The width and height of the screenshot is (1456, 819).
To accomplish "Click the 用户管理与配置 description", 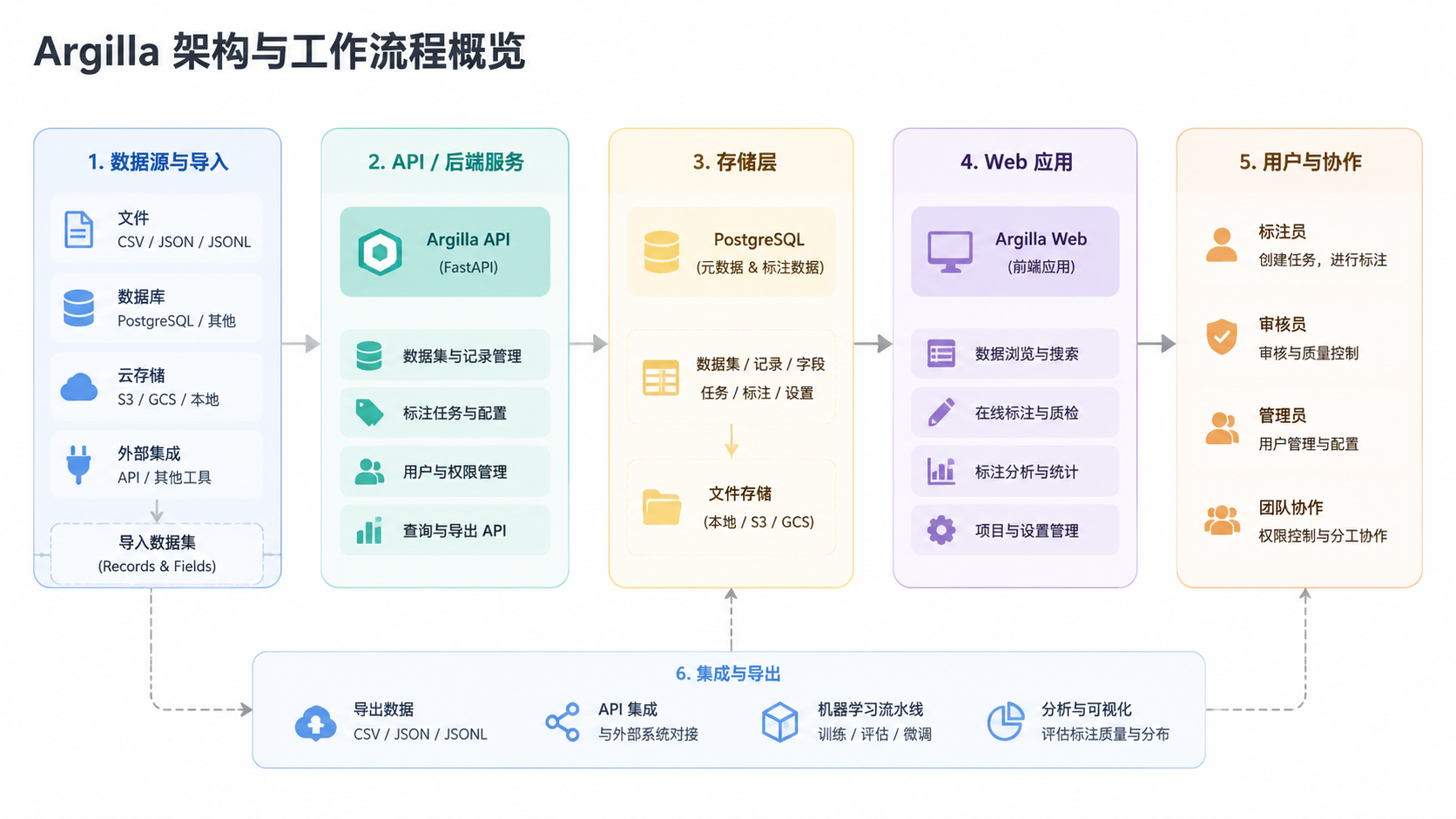I will pos(1309,444).
